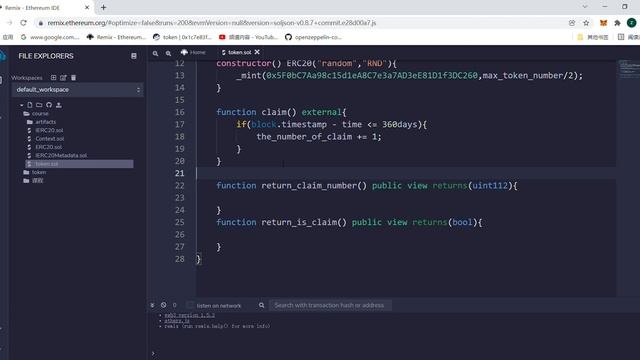Toggle the terminal panel collapse arrows
The image size is (640, 360).
[152, 305]
